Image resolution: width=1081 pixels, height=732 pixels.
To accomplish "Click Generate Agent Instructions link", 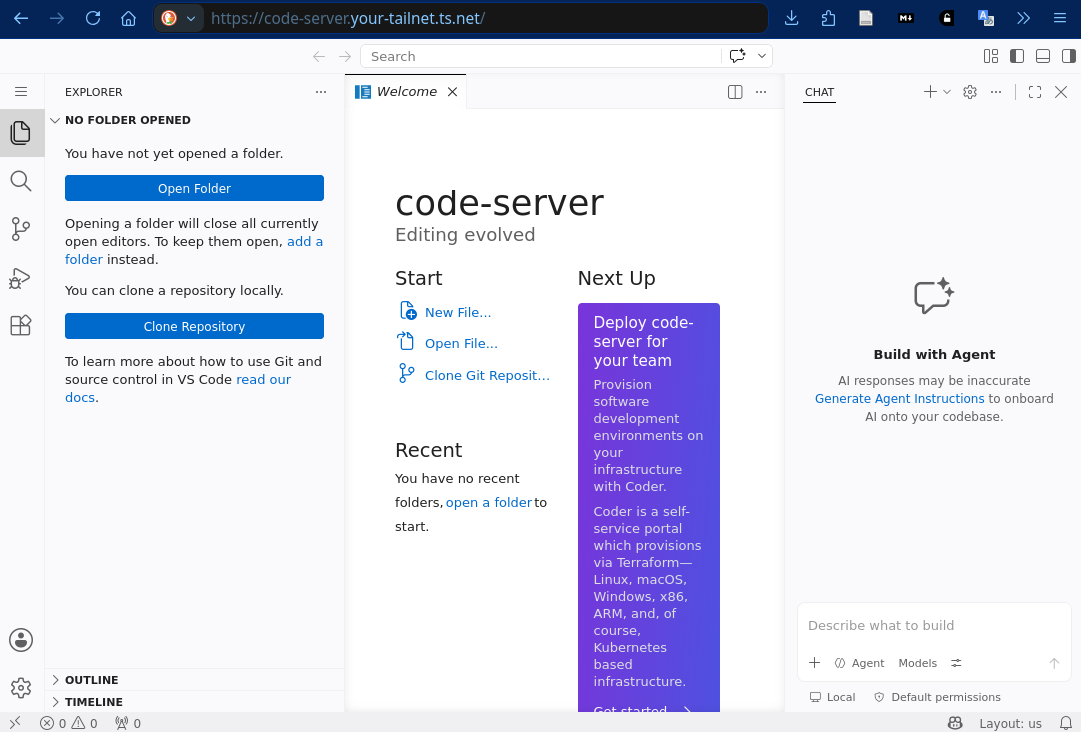I will 899,398.
